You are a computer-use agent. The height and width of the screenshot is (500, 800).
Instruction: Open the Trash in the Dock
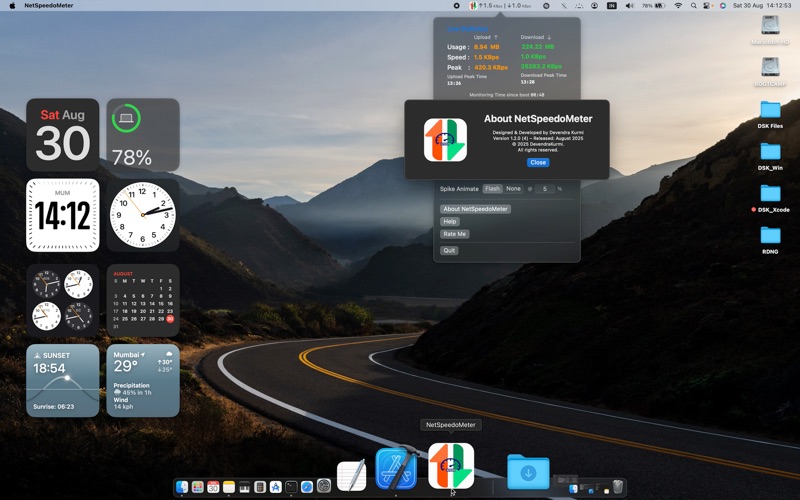point(617,486)
